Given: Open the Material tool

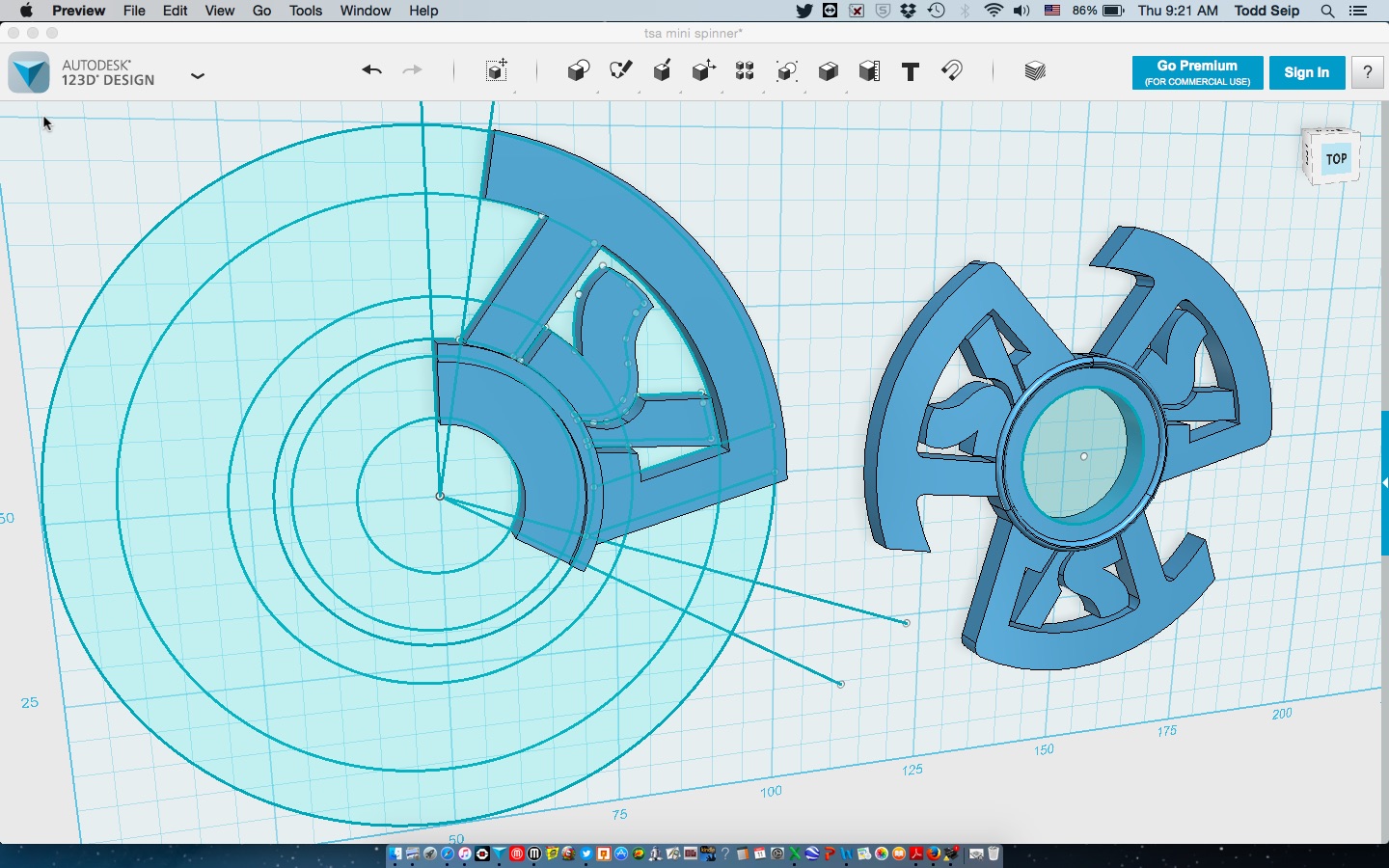Looking at the screenshot, I should pos(1035,70).
